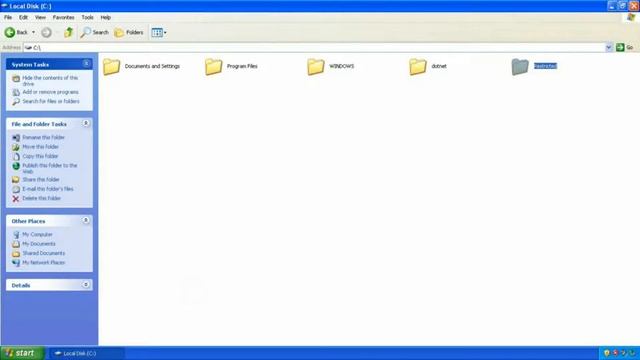This screenshot has height=360, width=640.
Task: Open My Network Places link
Action: [43, 262]
